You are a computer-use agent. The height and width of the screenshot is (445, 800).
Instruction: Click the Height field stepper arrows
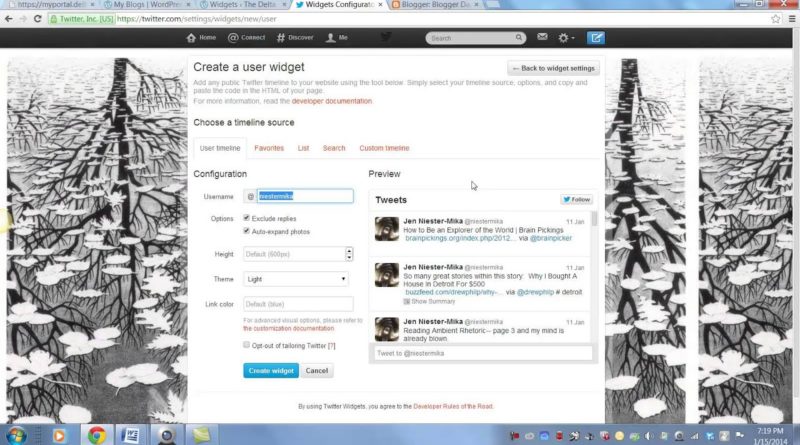click(349, 254)
